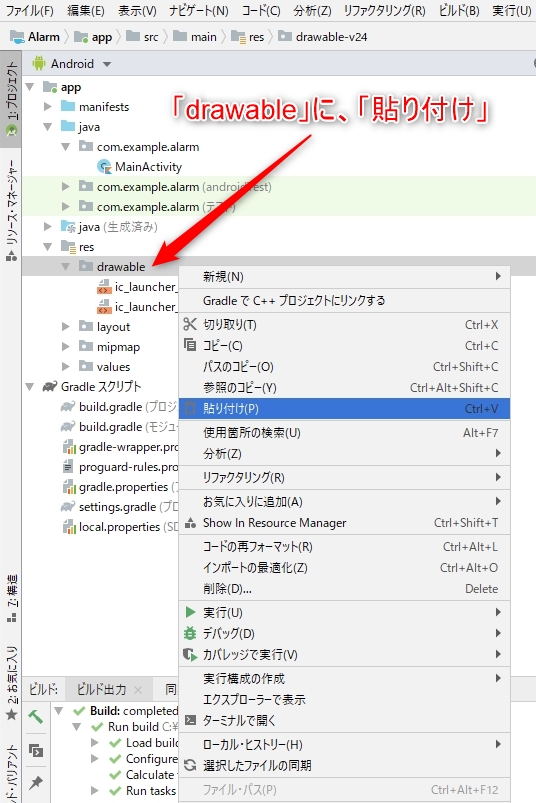Expand the layout folder
This screenshot has width=536, height=803.
[66, 327]
